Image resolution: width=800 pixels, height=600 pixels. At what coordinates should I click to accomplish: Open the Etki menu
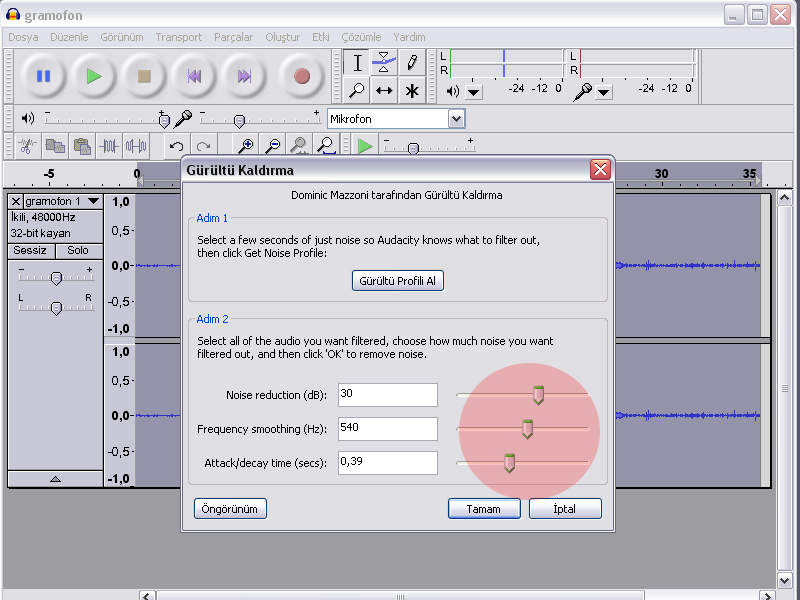[320, 37]
